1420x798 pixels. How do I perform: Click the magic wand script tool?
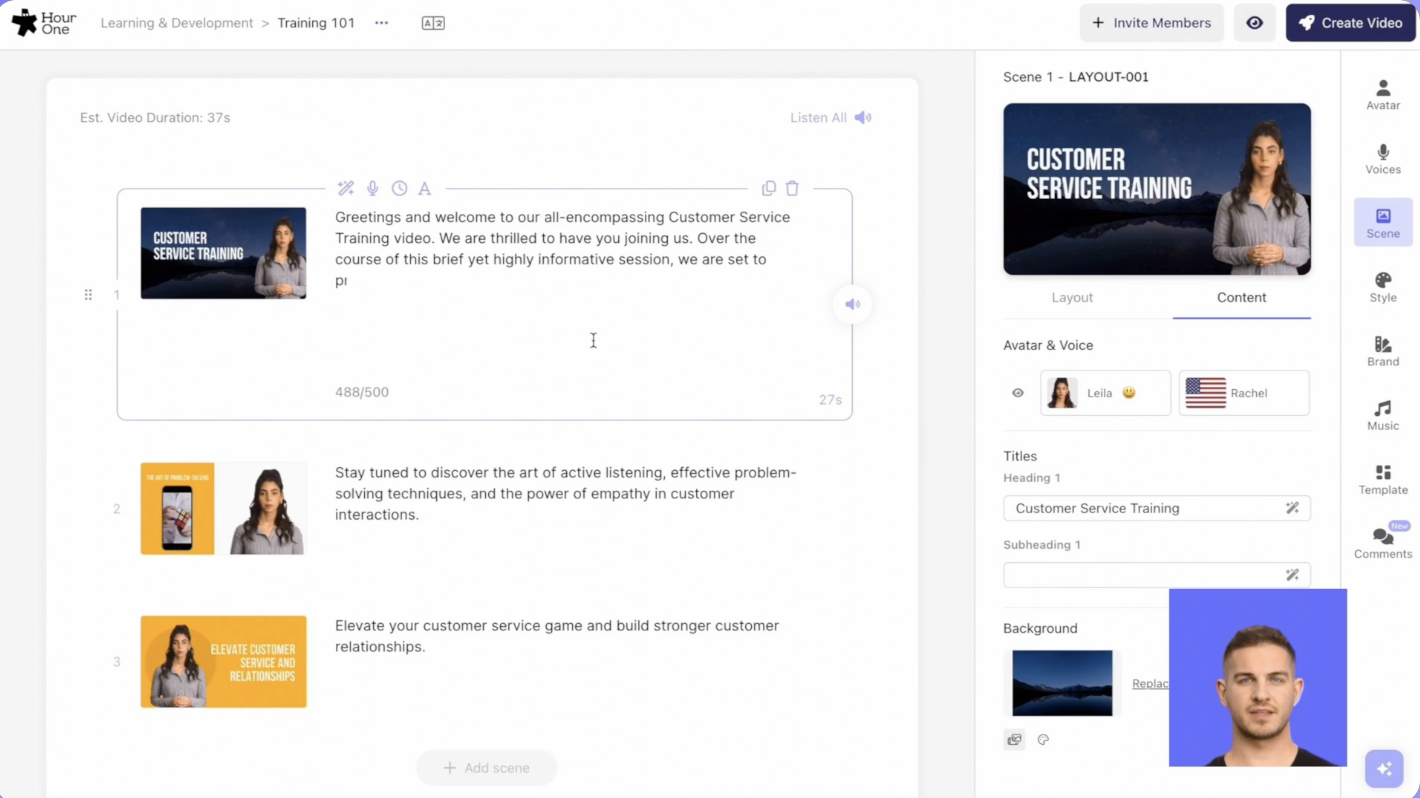pyautogui.click(x=346, y=188)
